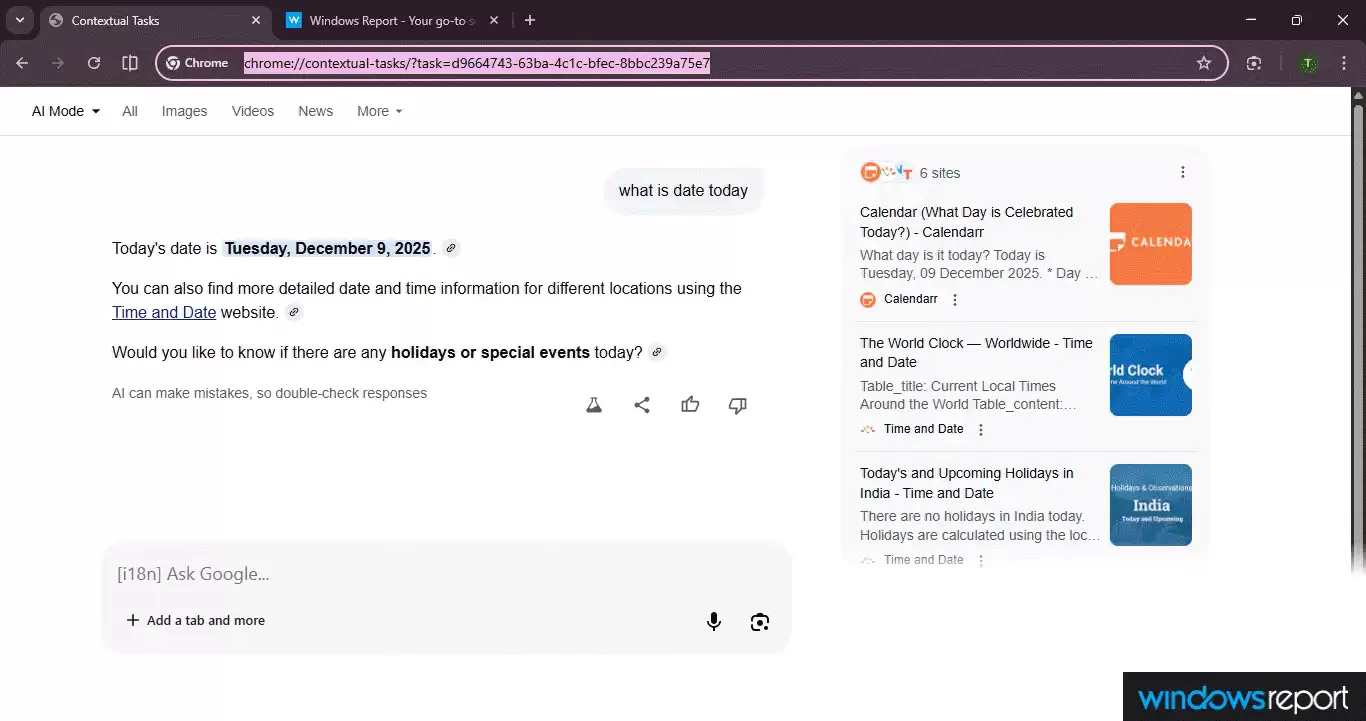Viewport: 1366px width, 721px height.
Task: Share the AI response using the share icon
Action: pyautogui.click(x=642, y=404)
